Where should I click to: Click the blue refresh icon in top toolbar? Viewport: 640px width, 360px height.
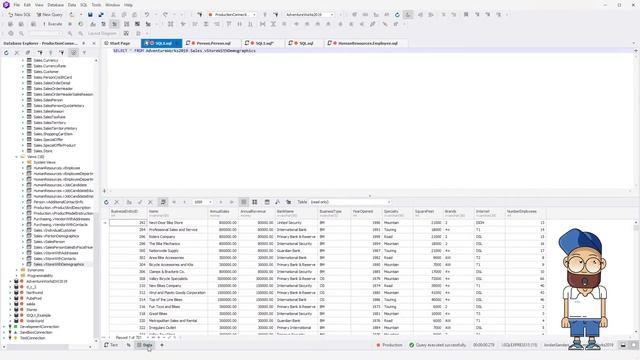click(397, 14)
